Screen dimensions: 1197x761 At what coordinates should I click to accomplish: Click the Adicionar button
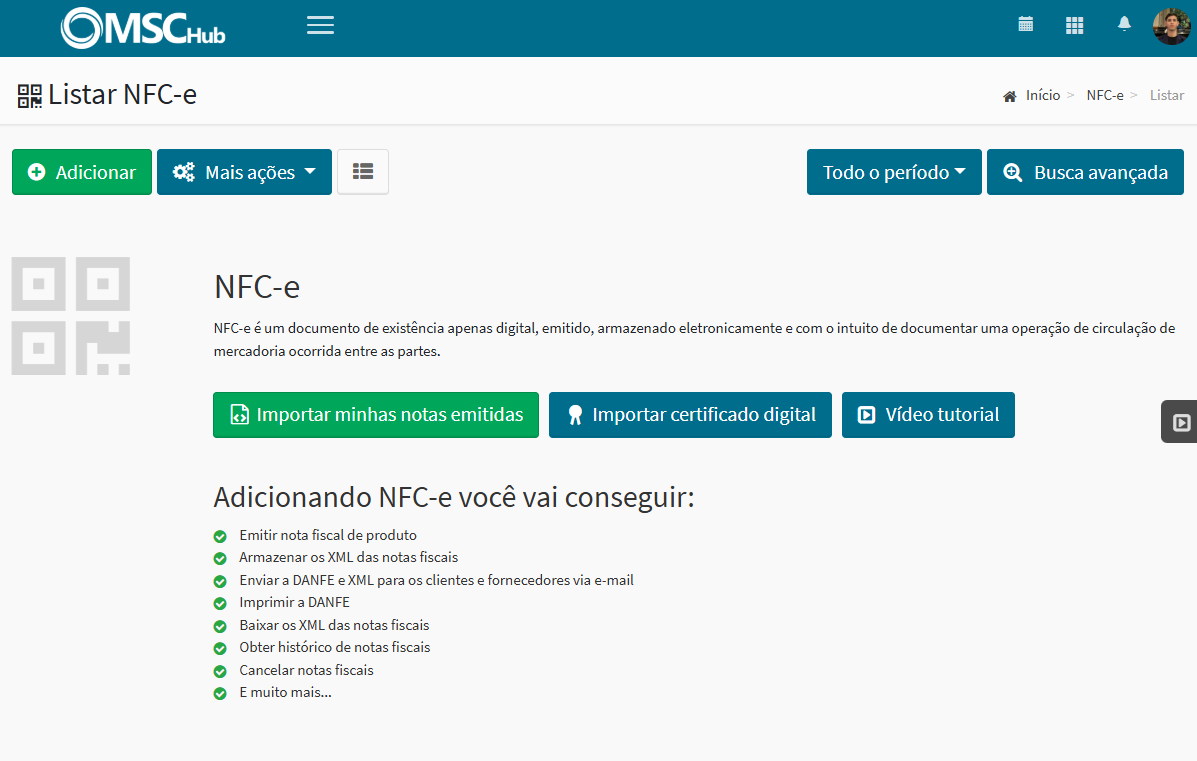coord(81,171)
